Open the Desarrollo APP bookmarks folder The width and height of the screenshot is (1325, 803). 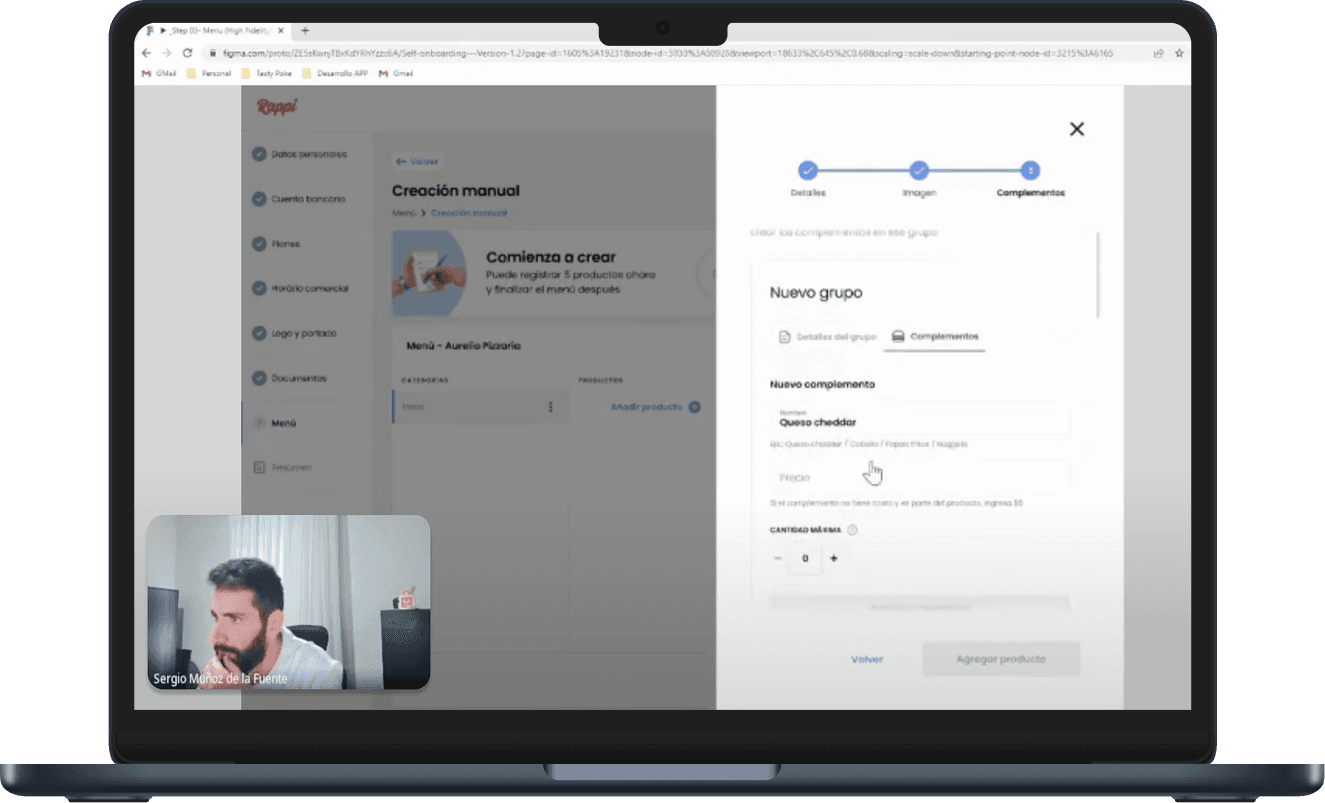[x=335, y=73]
